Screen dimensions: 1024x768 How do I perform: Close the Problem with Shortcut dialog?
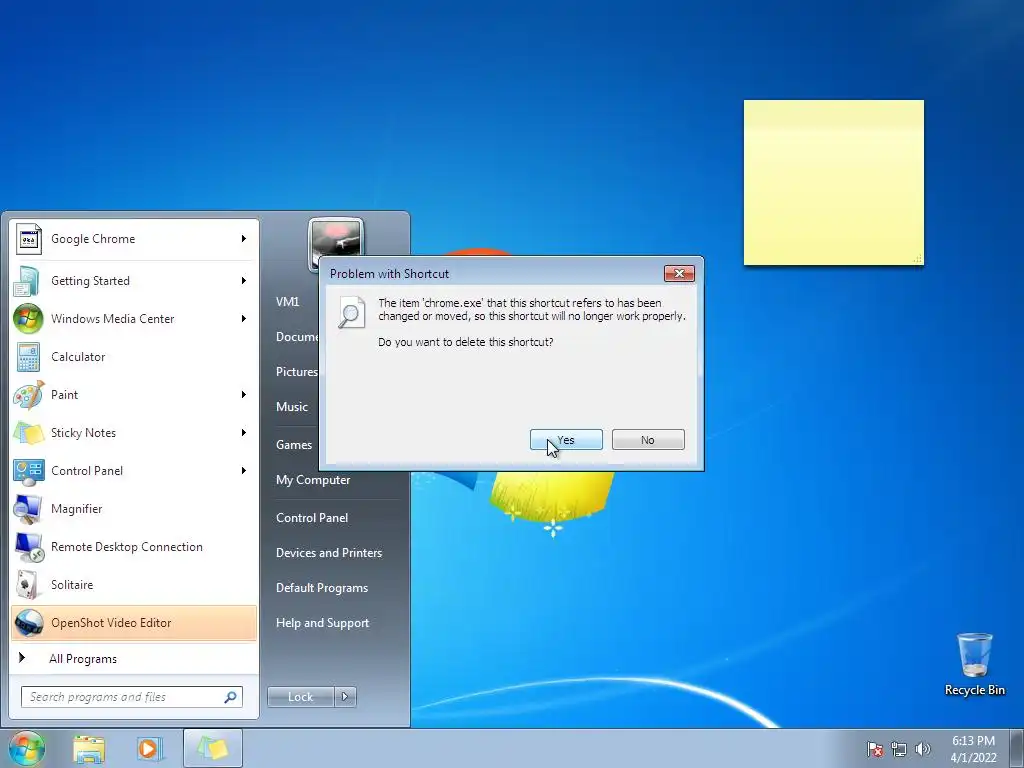click(679, 273)
